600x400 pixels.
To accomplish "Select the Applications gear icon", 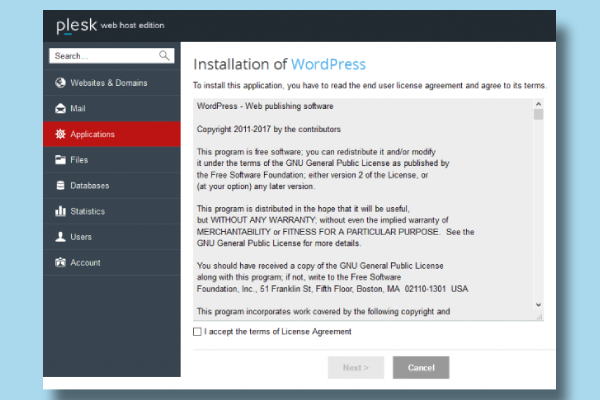I will [x=60, y=134].
